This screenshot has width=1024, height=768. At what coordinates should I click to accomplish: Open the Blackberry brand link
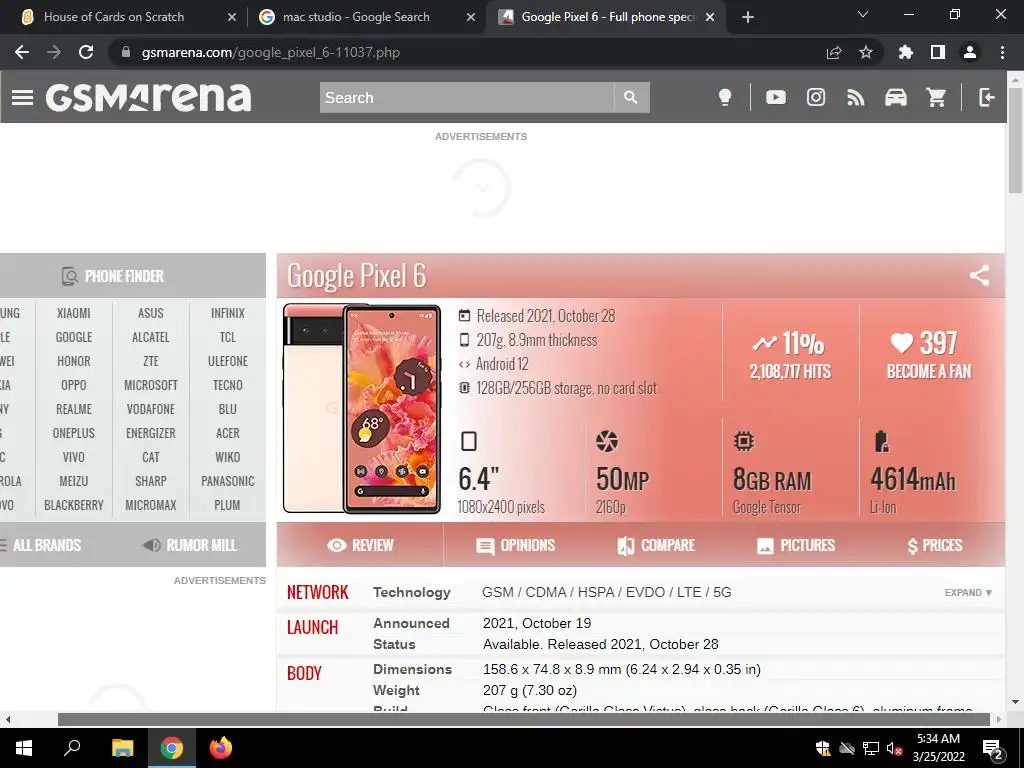[x=74, y=505]
